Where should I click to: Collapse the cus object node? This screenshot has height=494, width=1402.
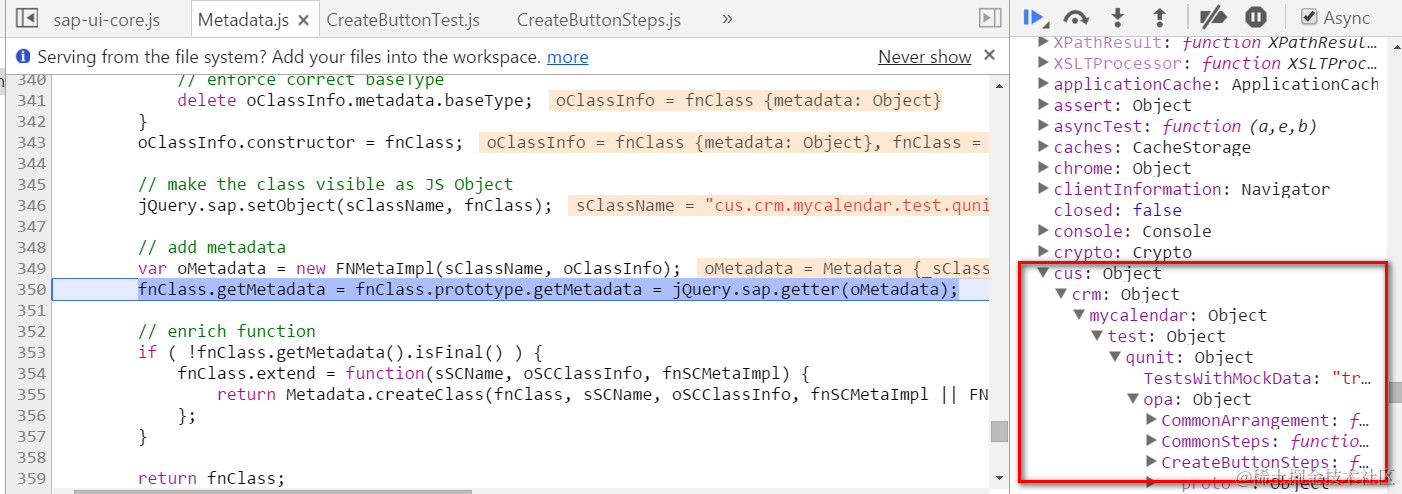pyautogui.click(x=1043, y=273)
